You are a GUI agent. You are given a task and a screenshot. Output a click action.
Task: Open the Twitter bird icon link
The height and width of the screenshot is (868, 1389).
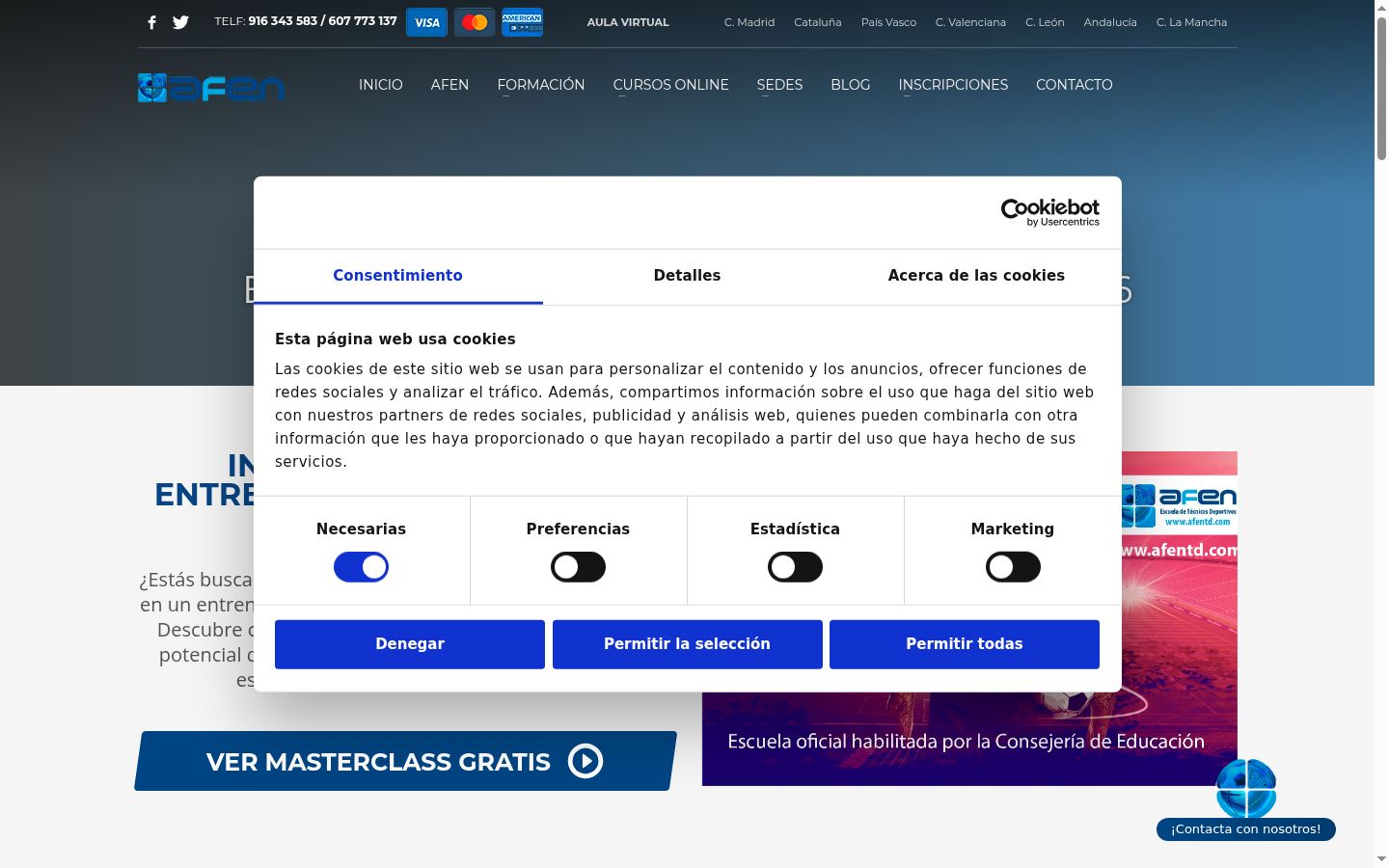coord(180,22)
